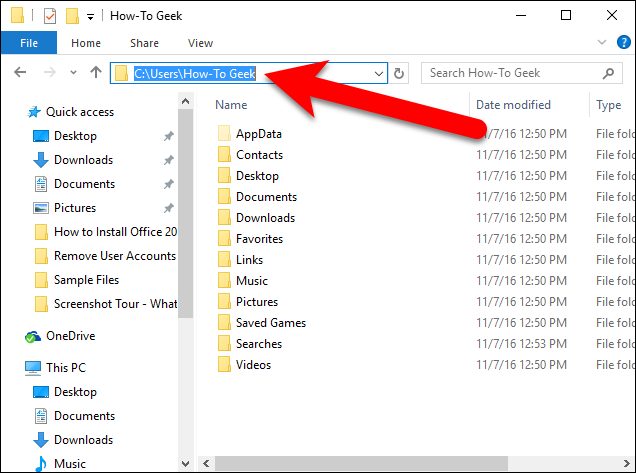
Task: Click the pin icon next to Pictures
Action: [169, 208]
